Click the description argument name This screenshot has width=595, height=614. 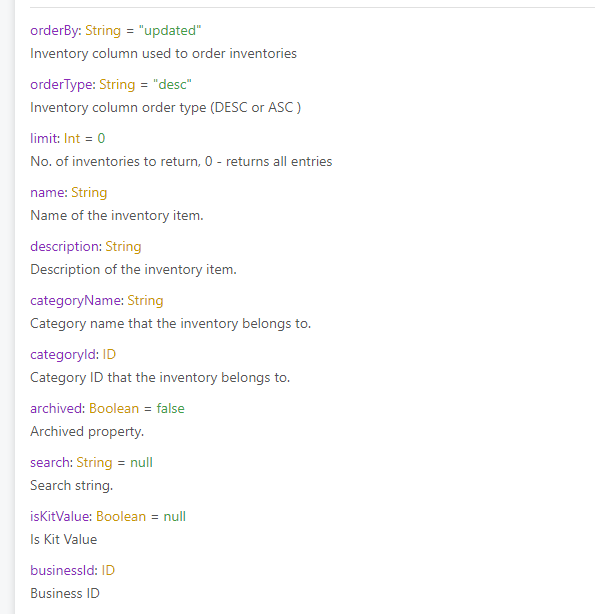pos(65,247)
